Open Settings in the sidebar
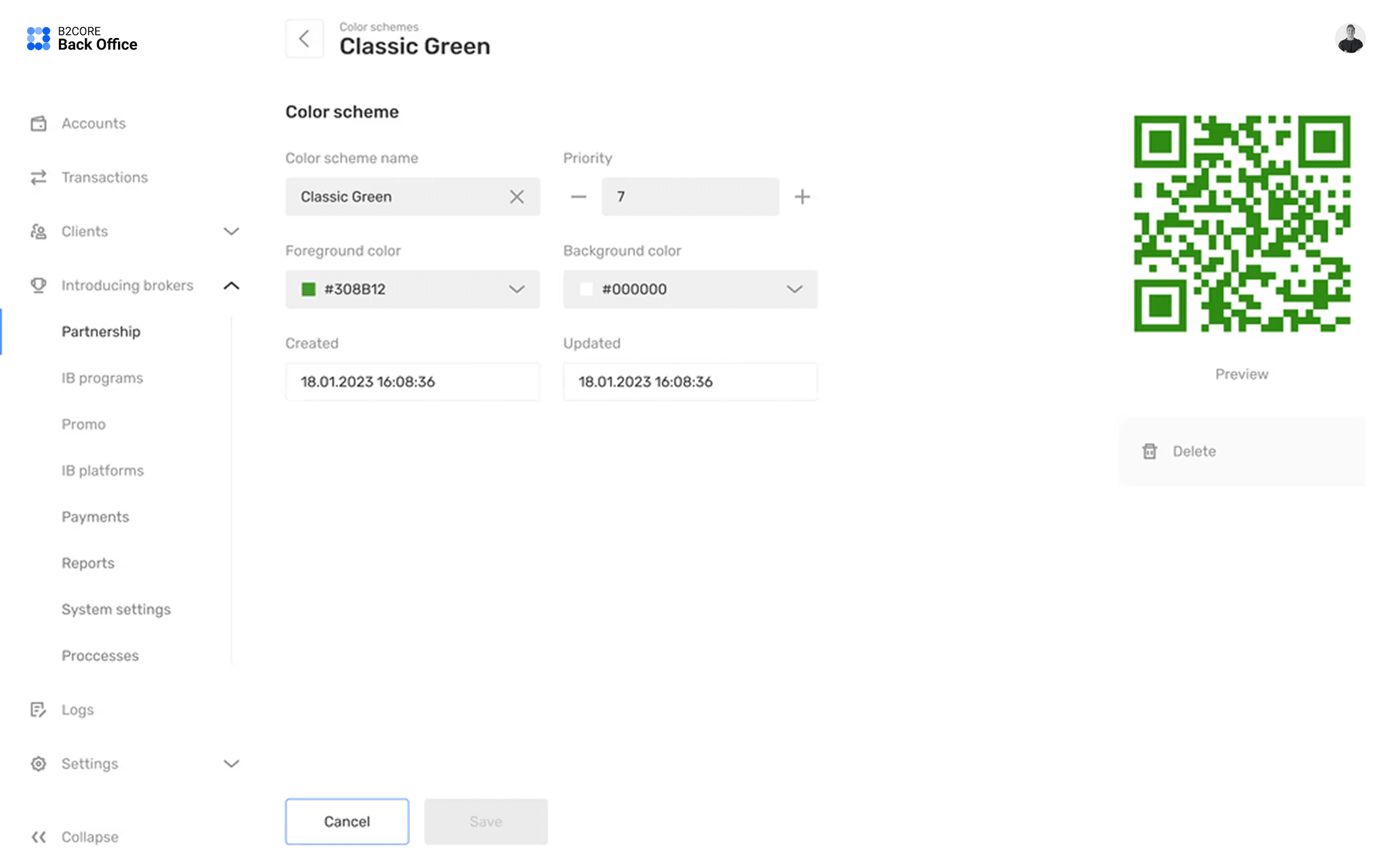Screen dimensions: 1389x868 (90, 764)
